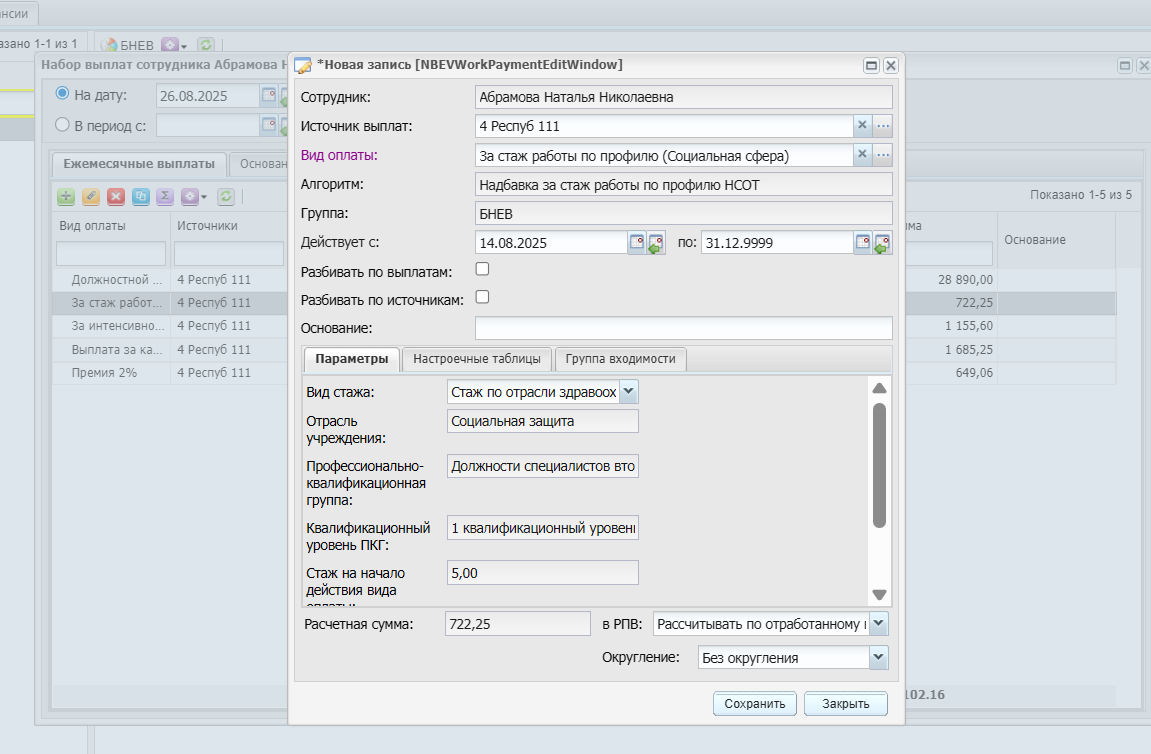This screenshot has width=1151, height=754.
Task: Click green add record icon in payments toolbar
Action: click(x=66, y=196)
